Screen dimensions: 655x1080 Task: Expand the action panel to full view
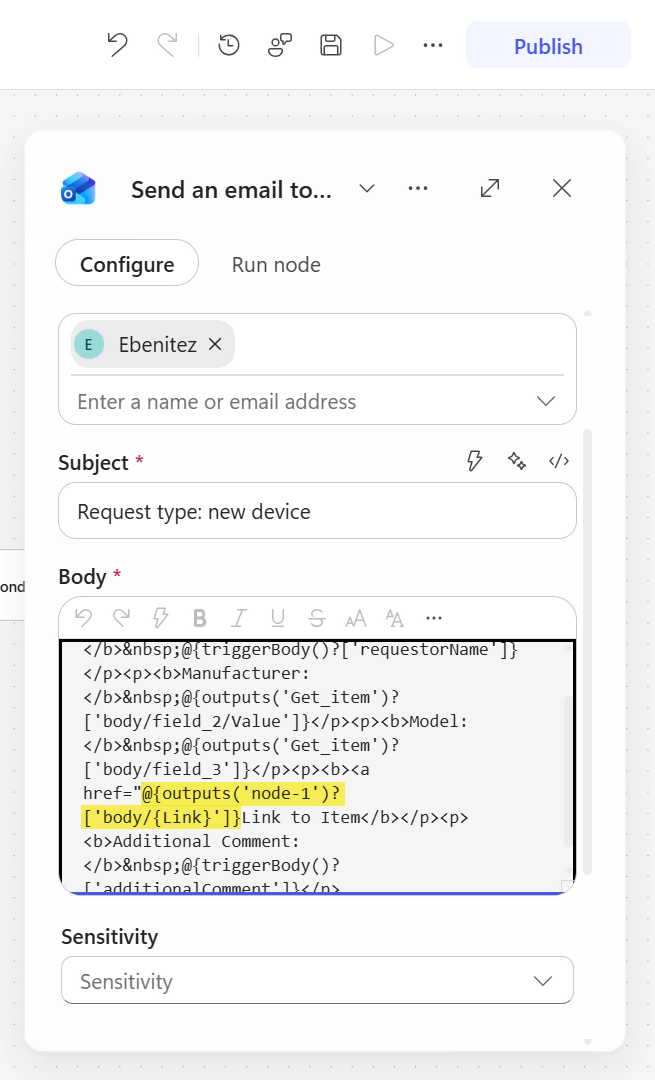(x=490, y=188)
